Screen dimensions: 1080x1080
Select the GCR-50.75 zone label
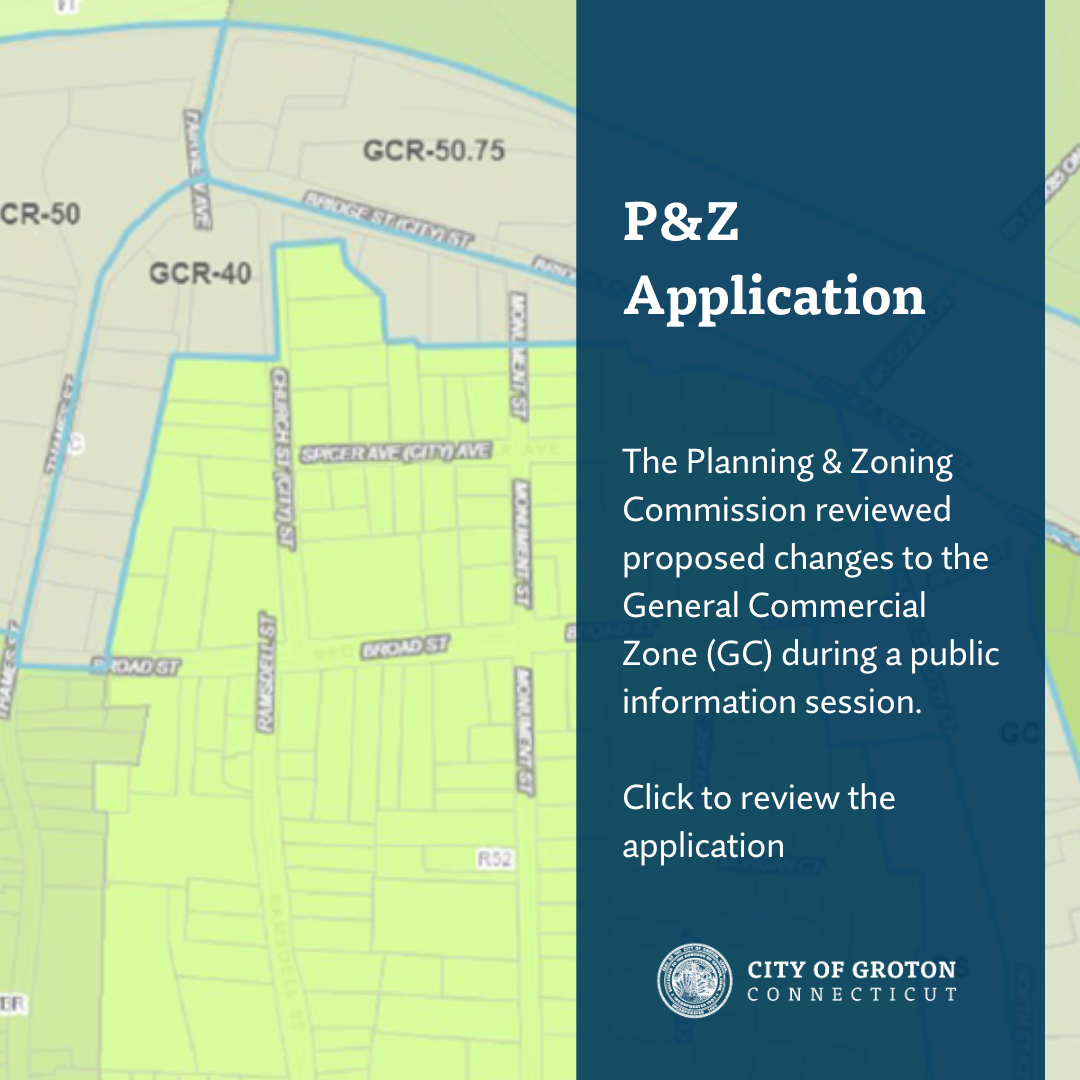pos(434,151)
